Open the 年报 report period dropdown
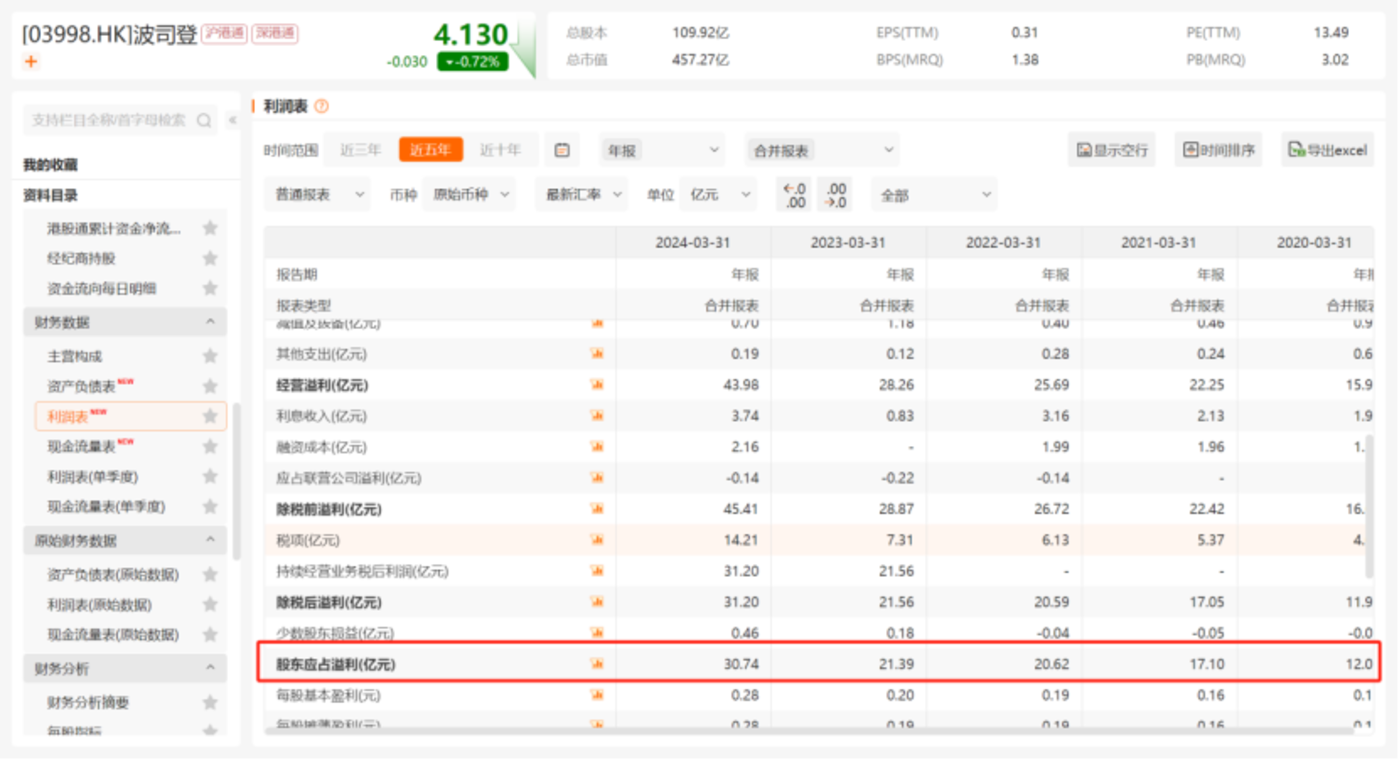This screenshot has height=760, width=1399. click(664, 150)
